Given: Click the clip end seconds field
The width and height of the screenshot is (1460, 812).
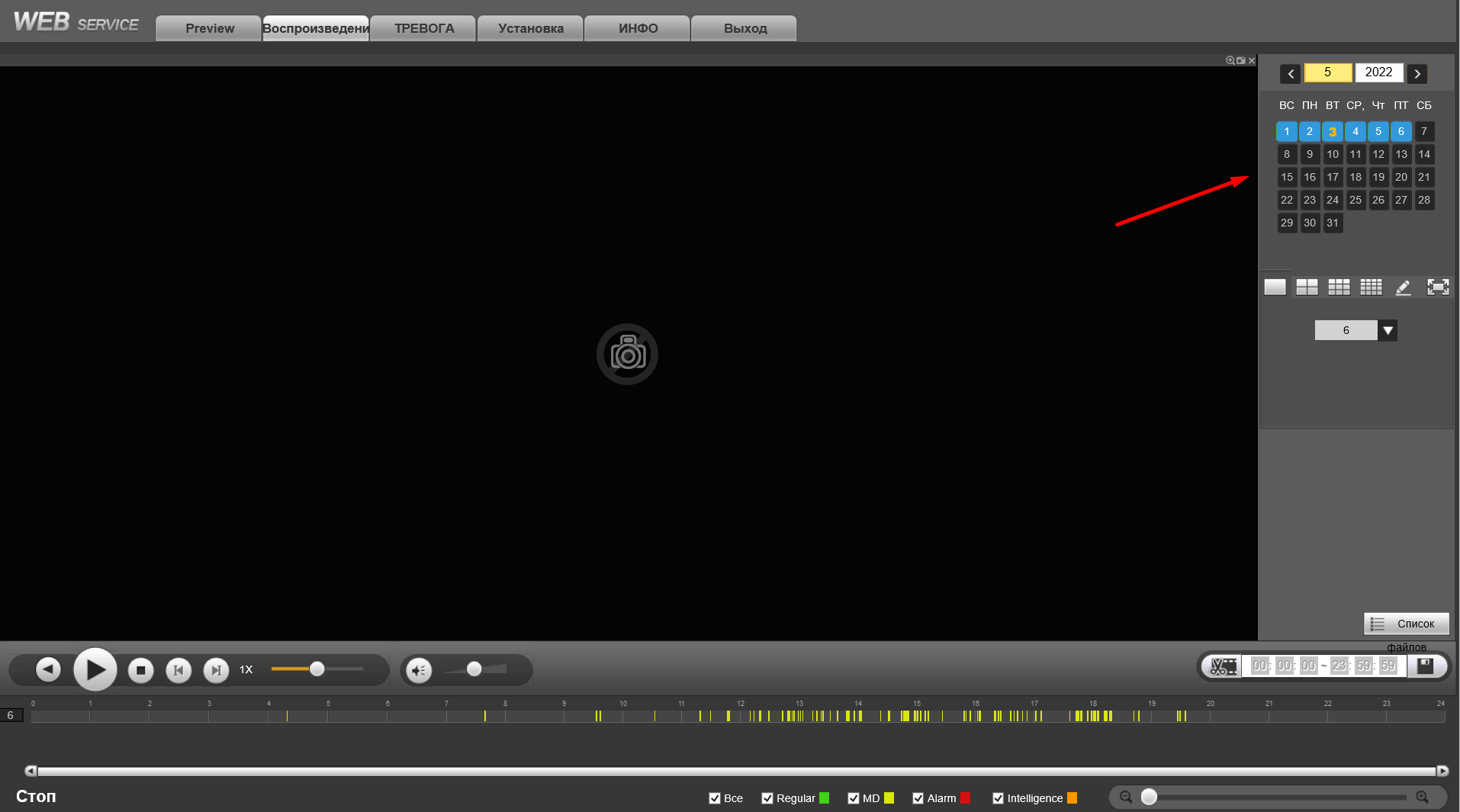Looking at the screenshot, I should [x=1388, y=666].
